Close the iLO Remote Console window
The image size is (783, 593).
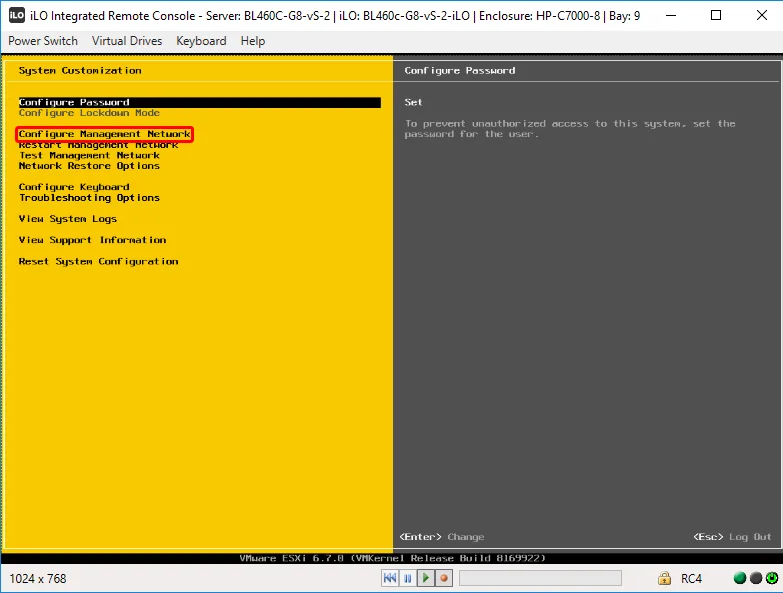(762, 15)
